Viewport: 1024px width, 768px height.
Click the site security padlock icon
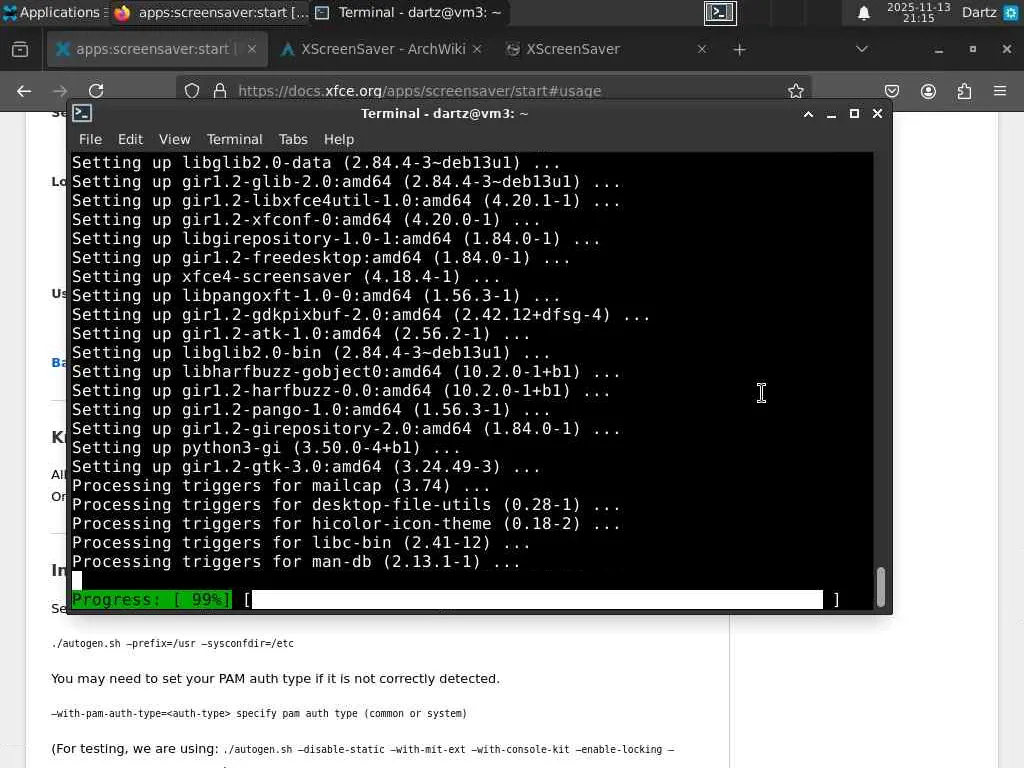click(x=220, y=91)
